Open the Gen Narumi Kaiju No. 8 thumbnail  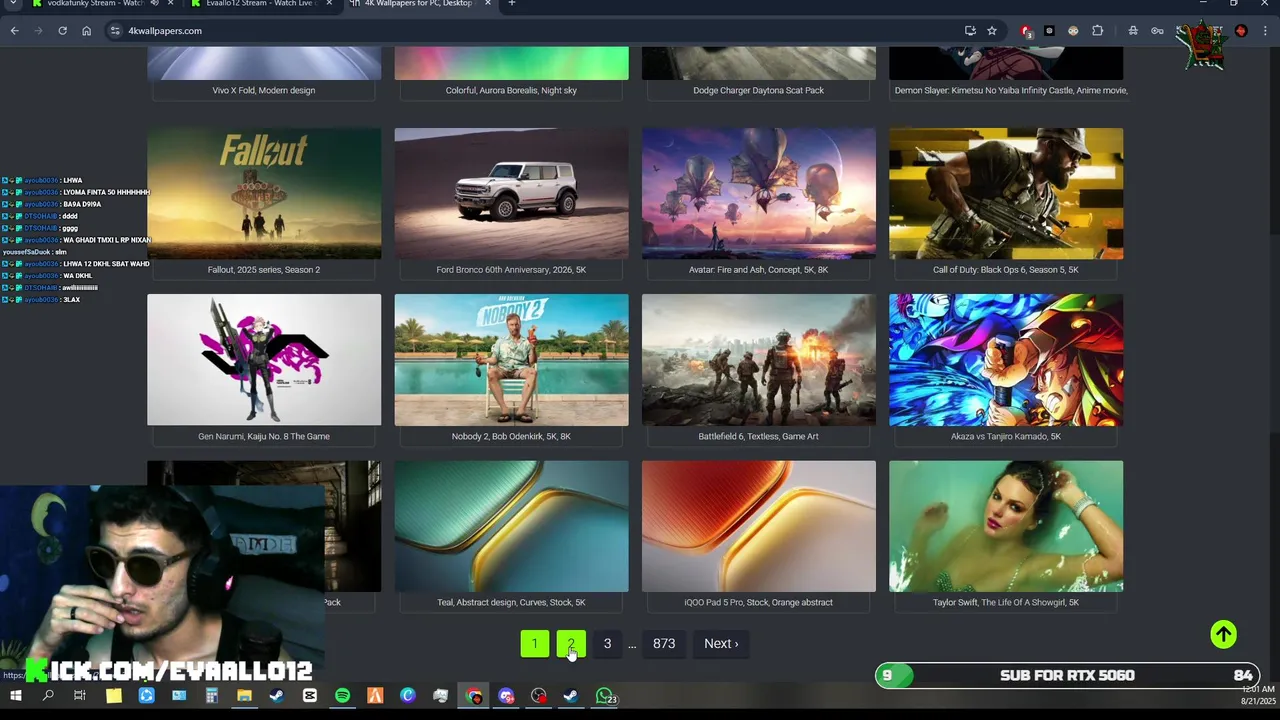click(x=264, y=360)
